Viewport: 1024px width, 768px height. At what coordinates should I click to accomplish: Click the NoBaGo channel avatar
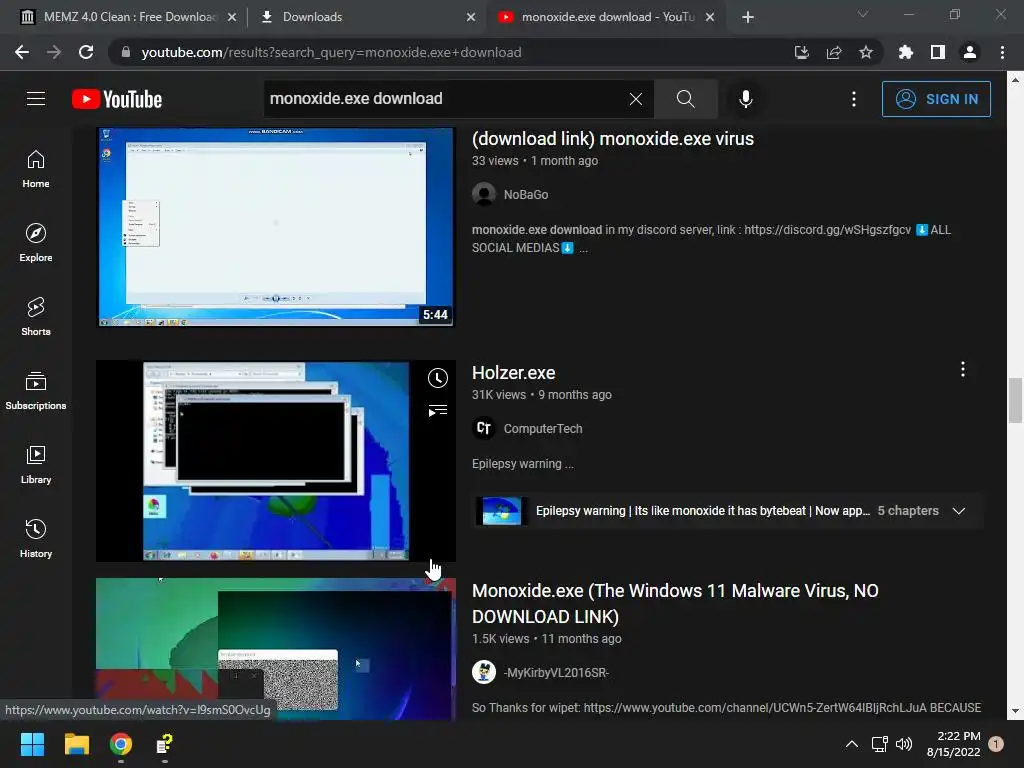[x=484, y=195]
